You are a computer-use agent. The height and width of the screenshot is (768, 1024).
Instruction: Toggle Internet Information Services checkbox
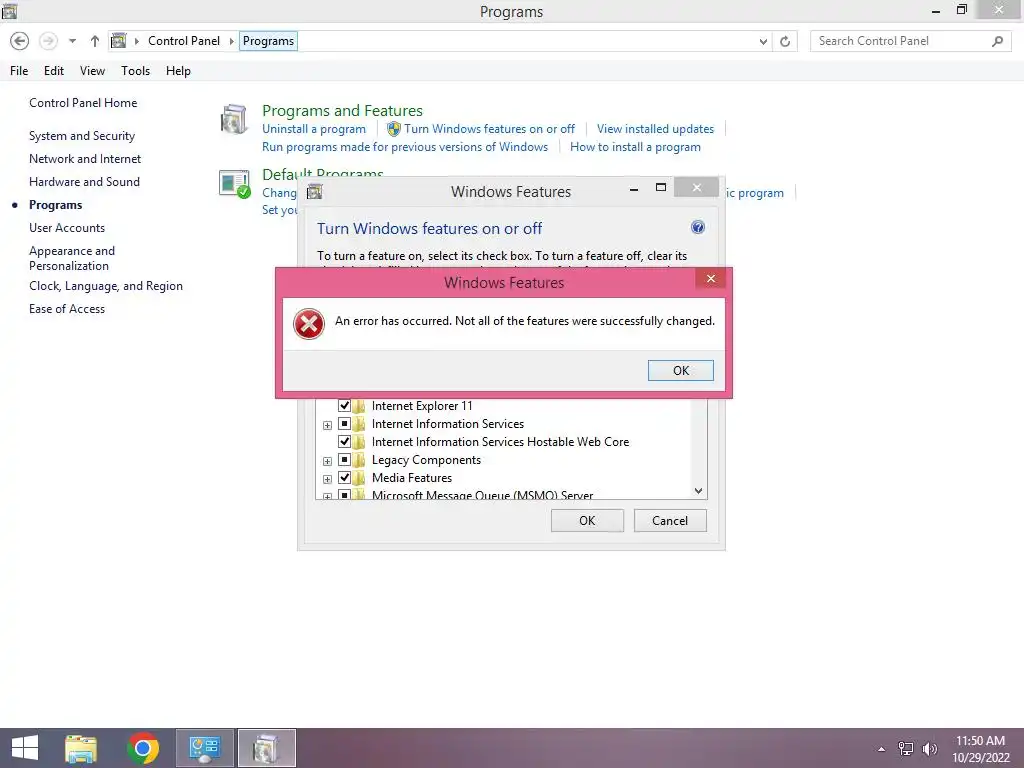pyautogui.click(x=344, y=424)
